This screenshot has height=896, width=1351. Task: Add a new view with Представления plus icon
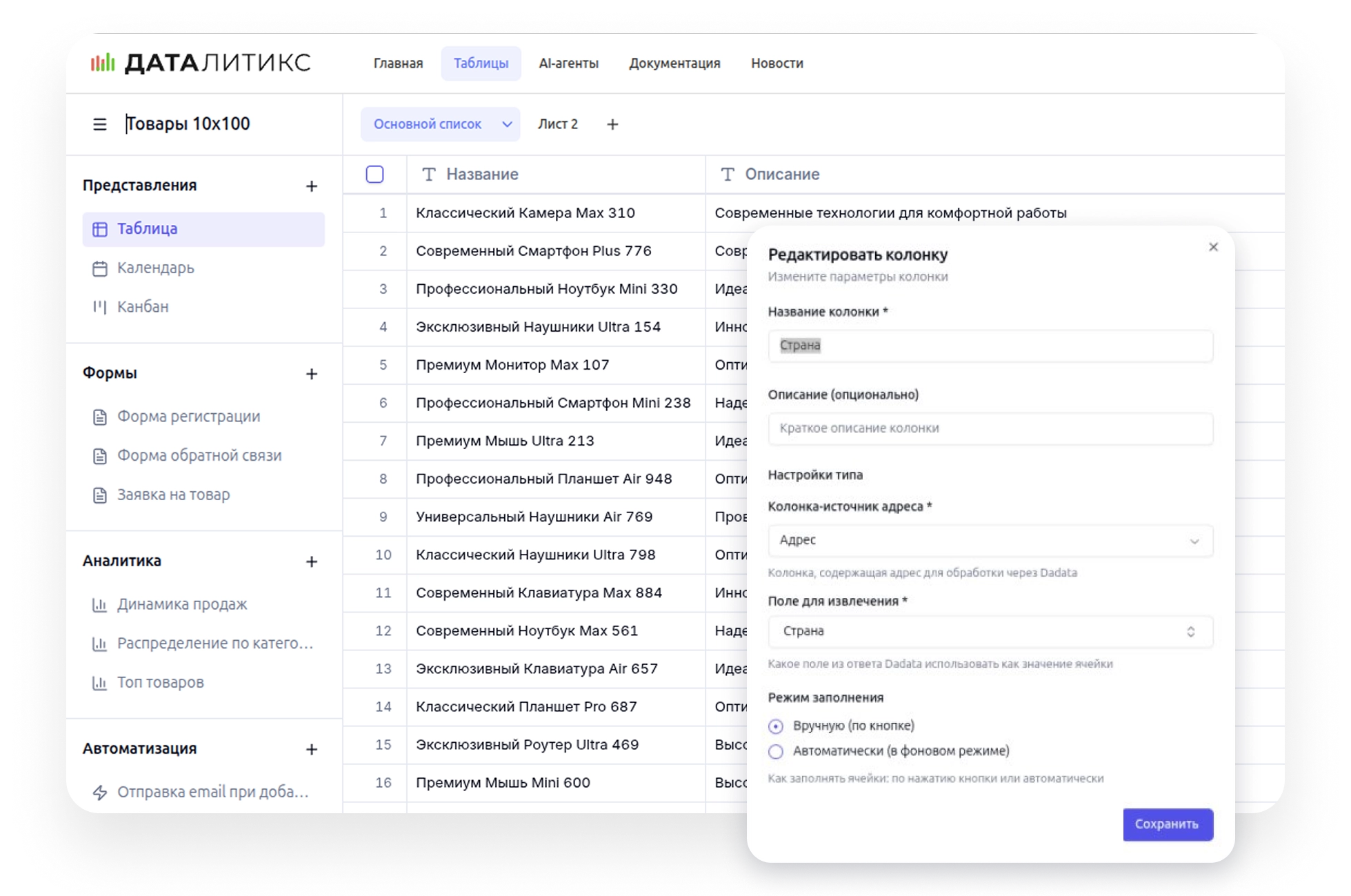pyautogui.click(x=312, y=186)
